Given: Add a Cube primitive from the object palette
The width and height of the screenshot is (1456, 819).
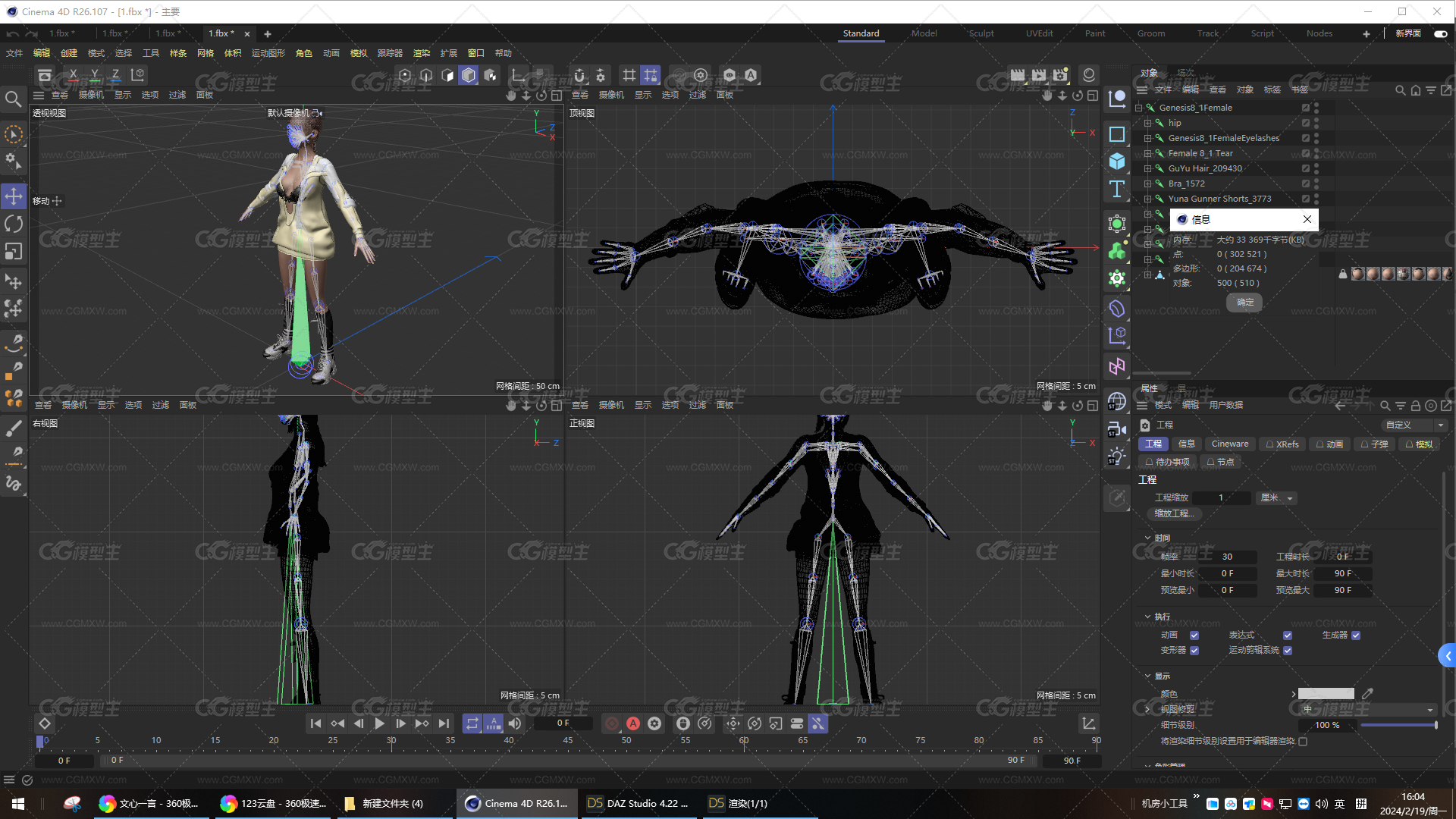Looking at the screenshot, I should tap(1117, 162).
